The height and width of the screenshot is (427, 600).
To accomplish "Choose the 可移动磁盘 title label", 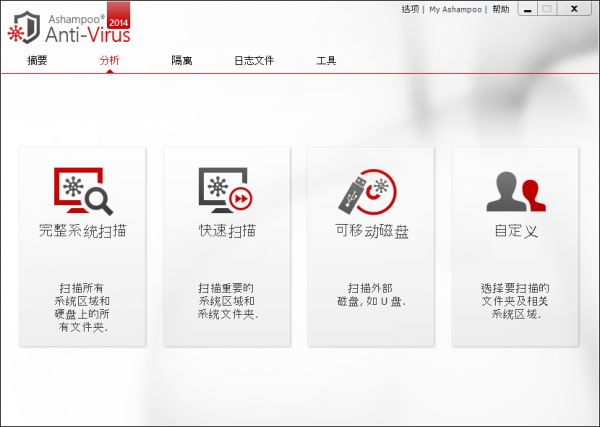I will pos(371,232).
